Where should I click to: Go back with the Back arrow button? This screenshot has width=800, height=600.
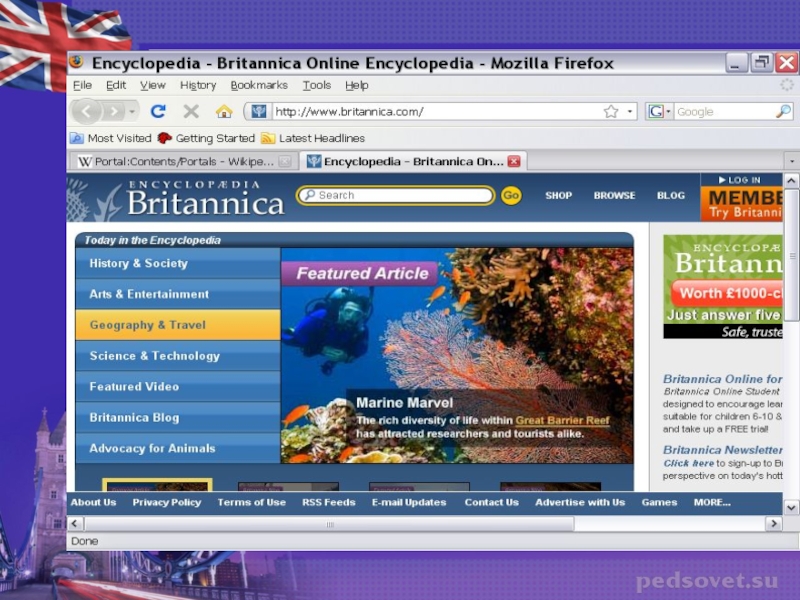tap(86, 111)
